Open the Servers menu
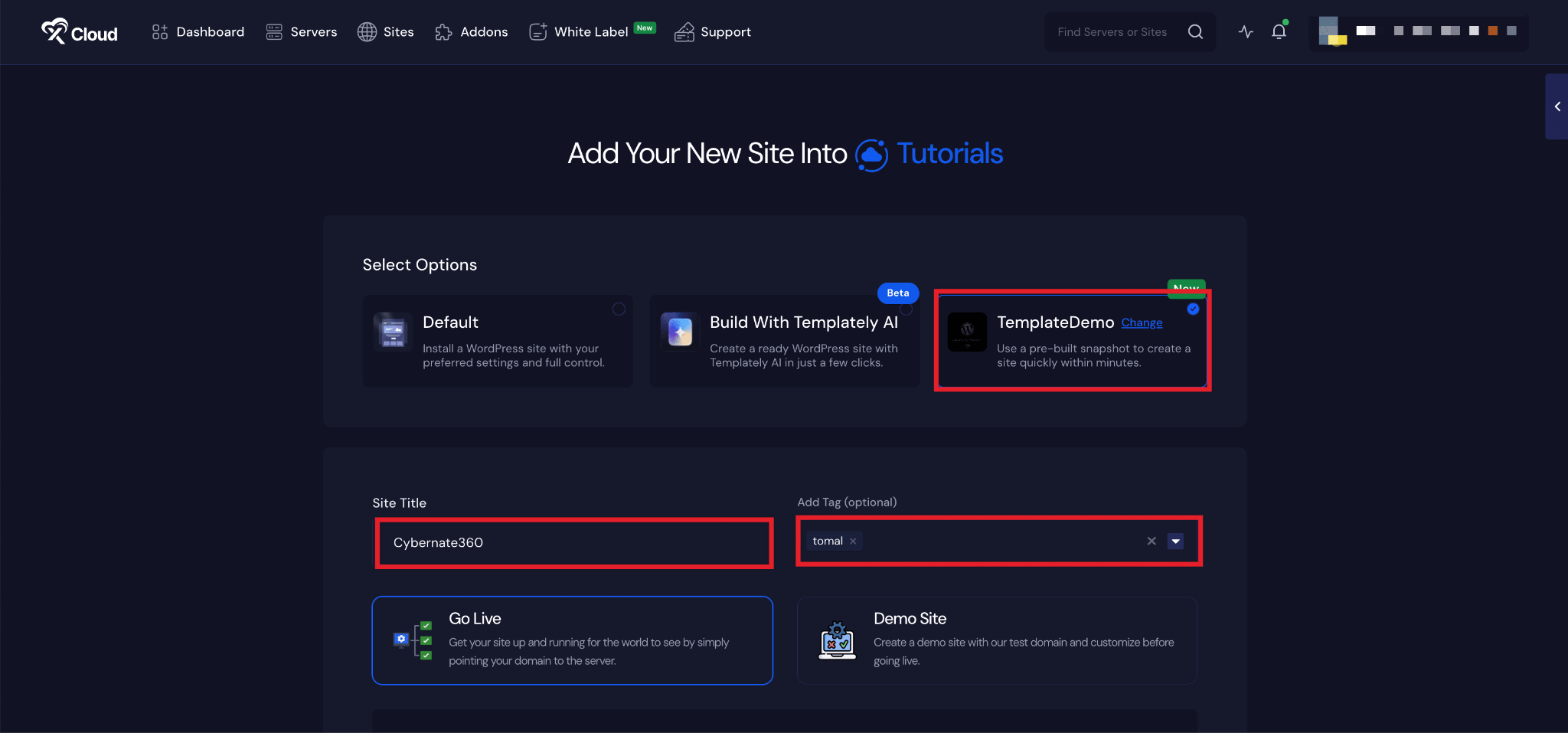This screenshot has width=1568, height=733. [302, 32]
